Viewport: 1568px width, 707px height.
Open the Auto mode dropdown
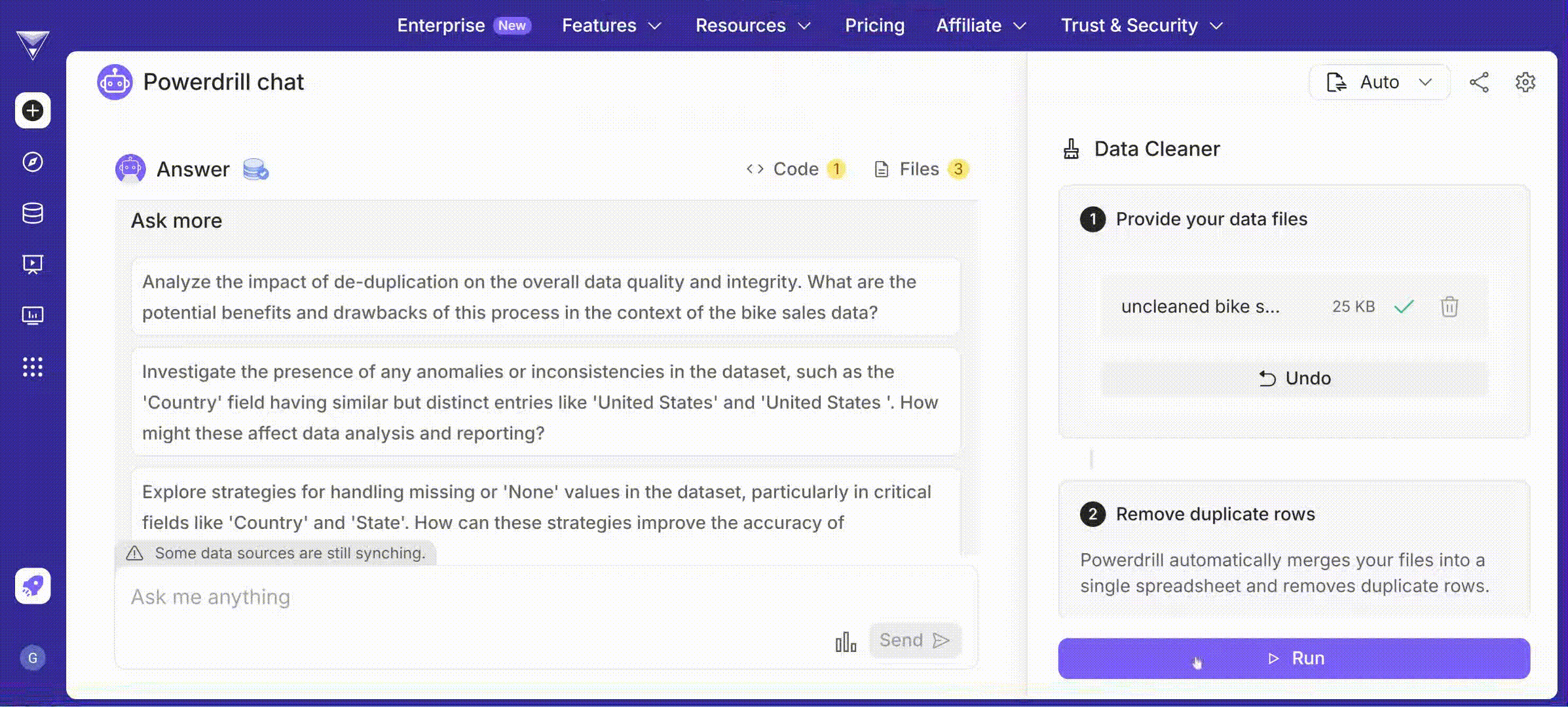[x=1379, y=82]
